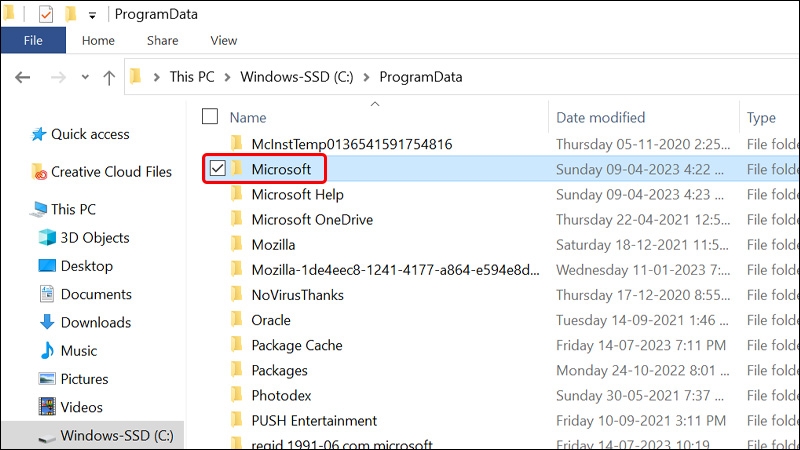Select the Mozilla folder name
The height and width of the screenshot is (450, 800).
273,245
